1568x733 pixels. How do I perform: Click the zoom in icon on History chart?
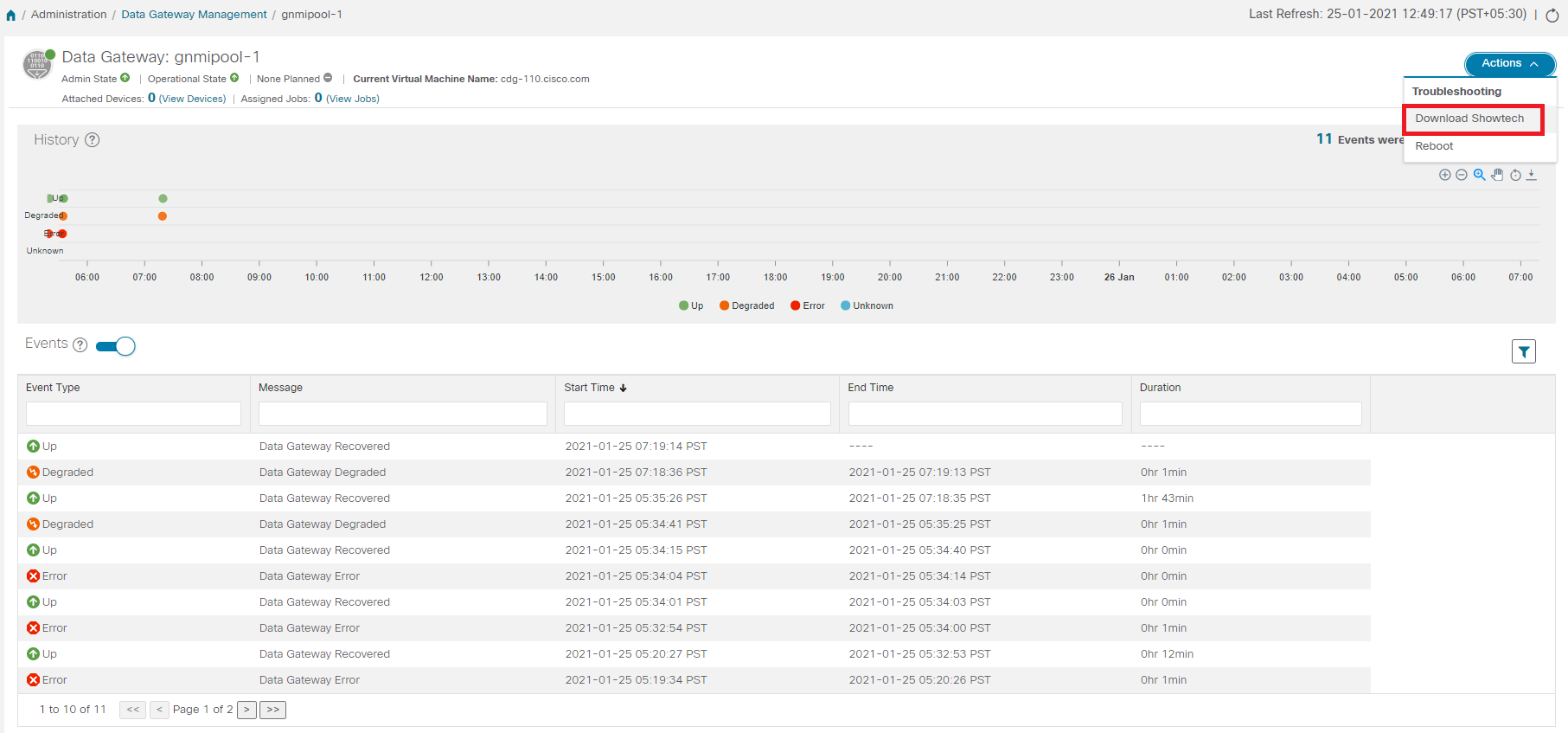pos(1444,175)
